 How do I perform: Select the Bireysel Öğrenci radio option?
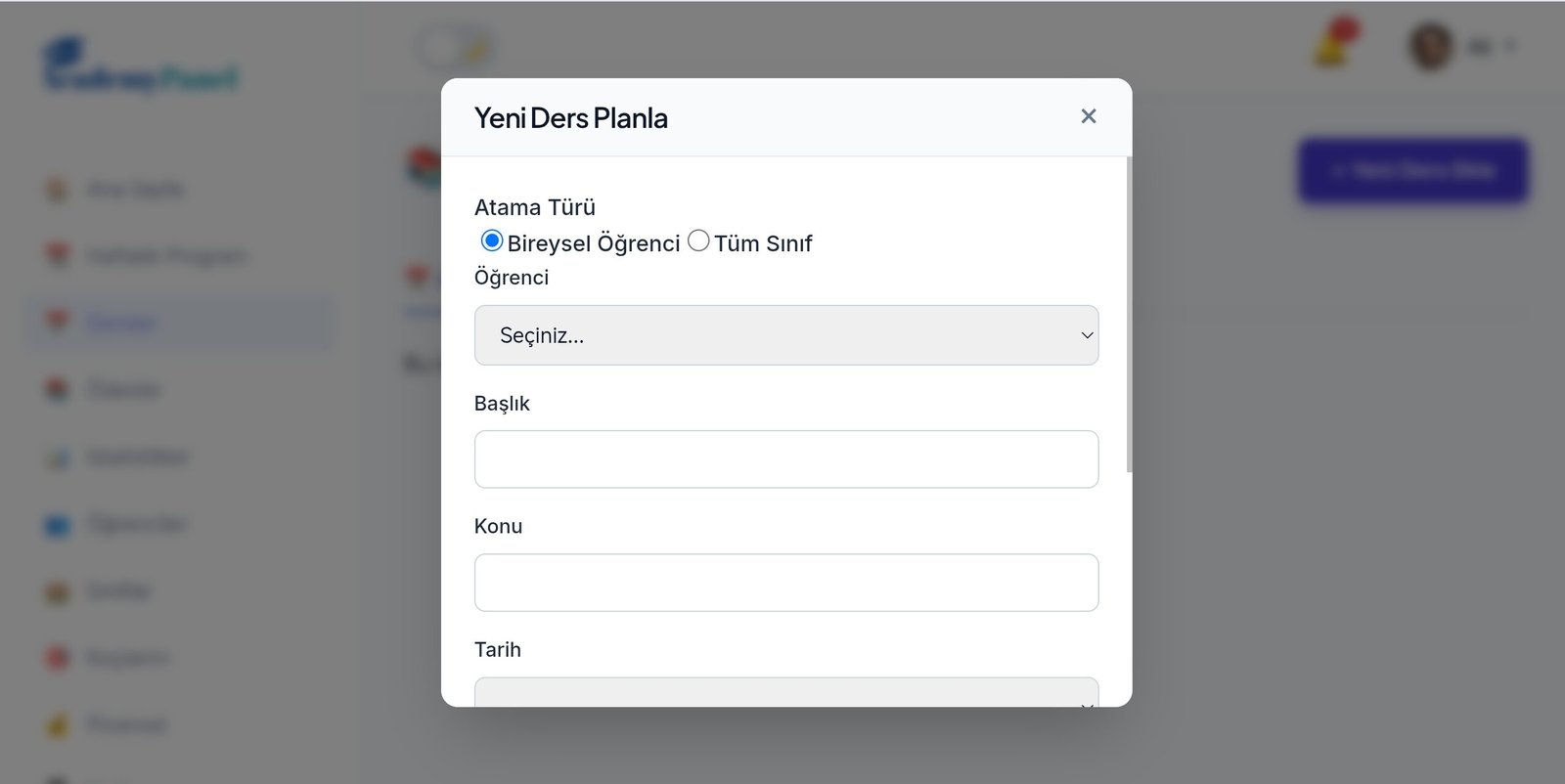pyautogui.click(x=492, y=240)
